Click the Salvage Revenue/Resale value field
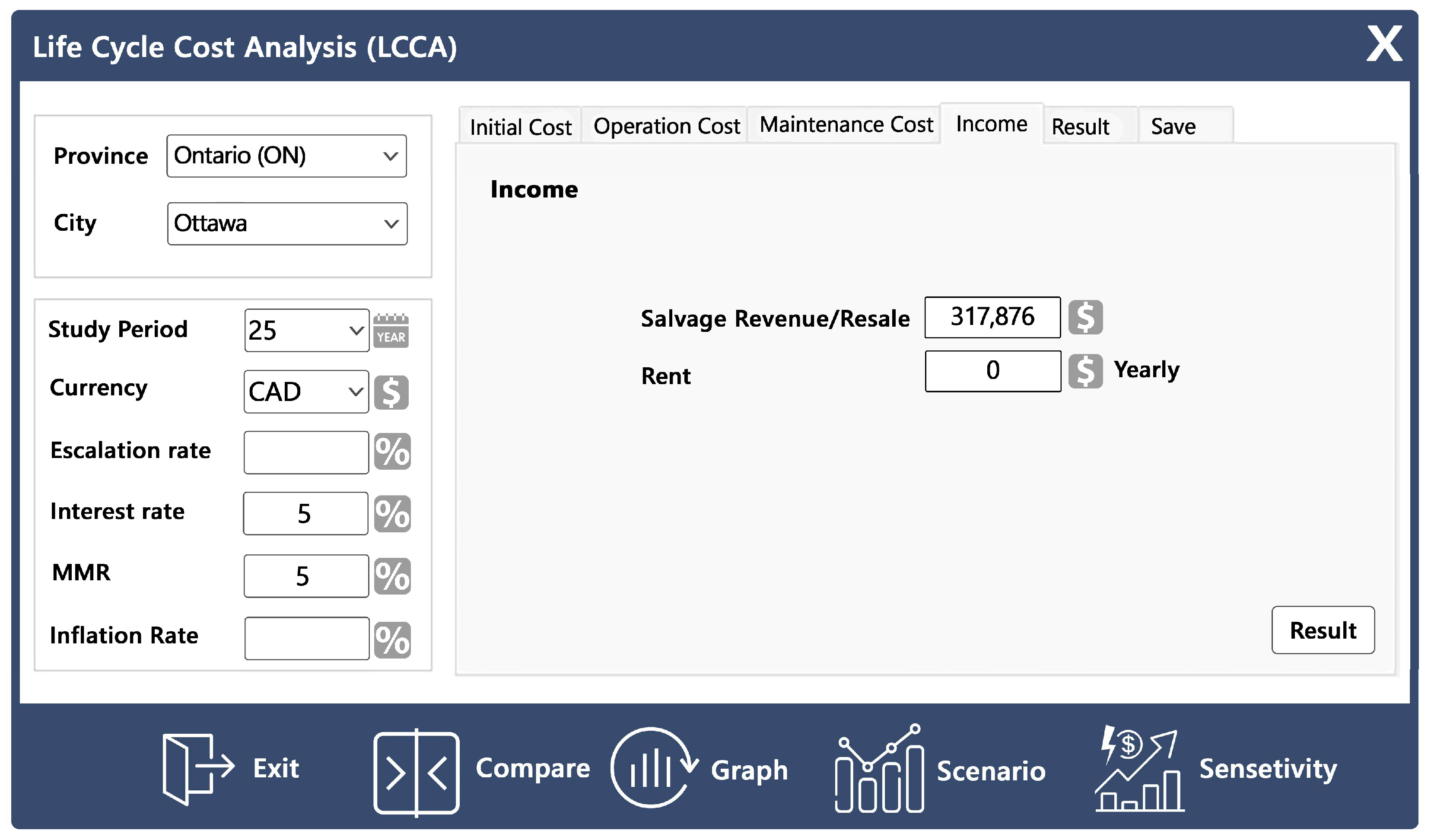The width and height of the screenshot is (1431, 840). (x=992, y=318)
